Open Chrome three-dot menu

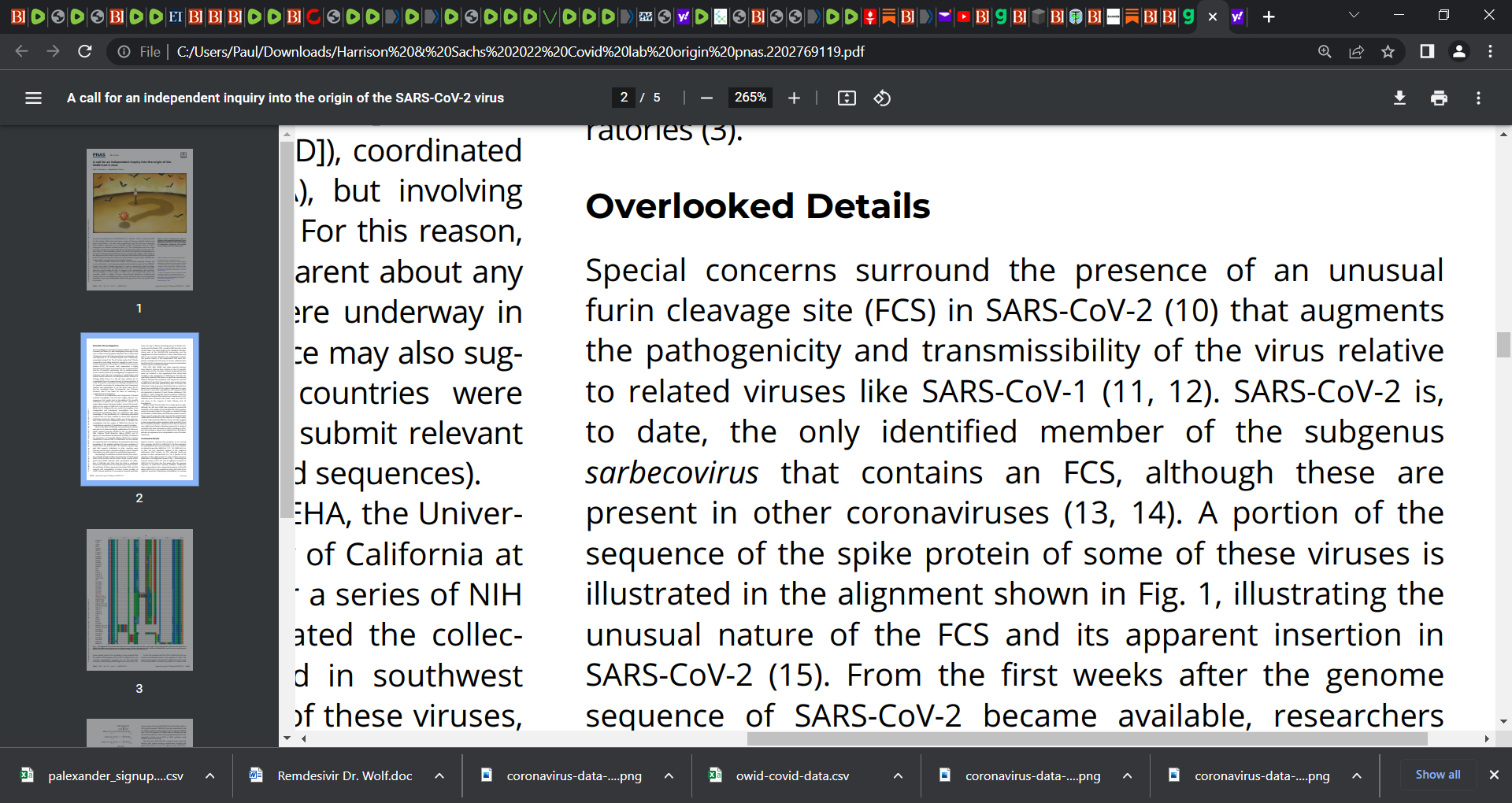[x=1490, y=51]
